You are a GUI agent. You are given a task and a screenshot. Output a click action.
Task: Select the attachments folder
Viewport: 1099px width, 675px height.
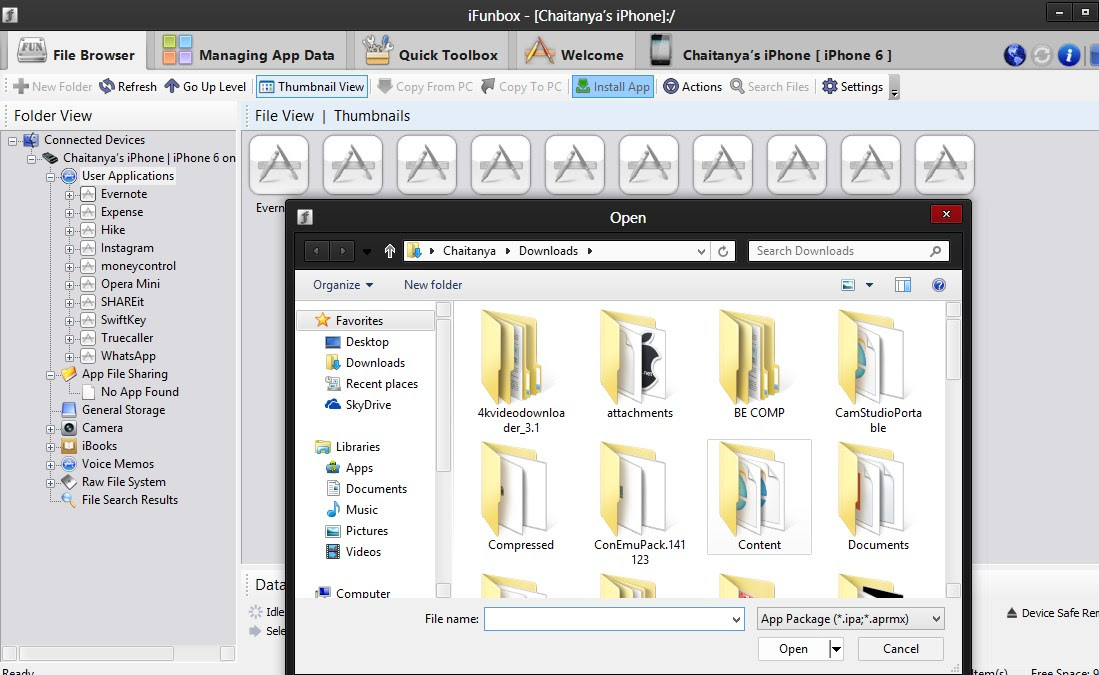[640, 364]
